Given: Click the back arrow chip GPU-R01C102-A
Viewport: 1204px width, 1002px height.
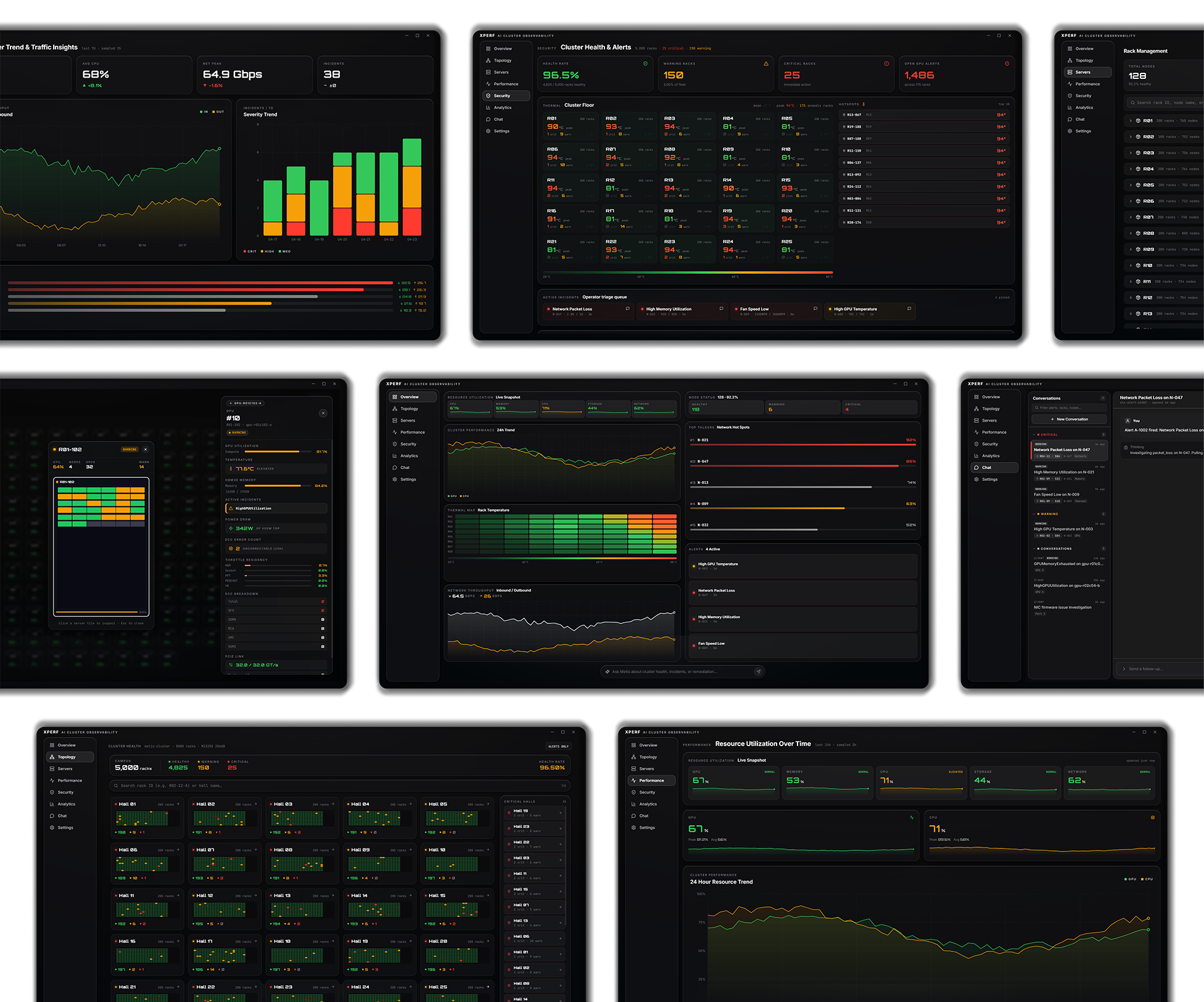Looking at the screenshot, I should pos(245,403).
